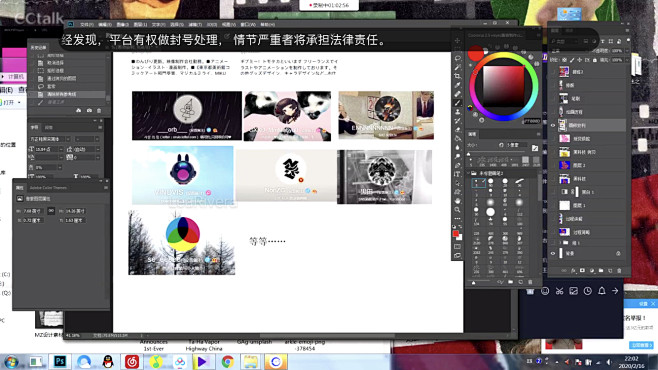Select the 图层 1 layer row
This screenshot has width=658, height=370.
588,206
